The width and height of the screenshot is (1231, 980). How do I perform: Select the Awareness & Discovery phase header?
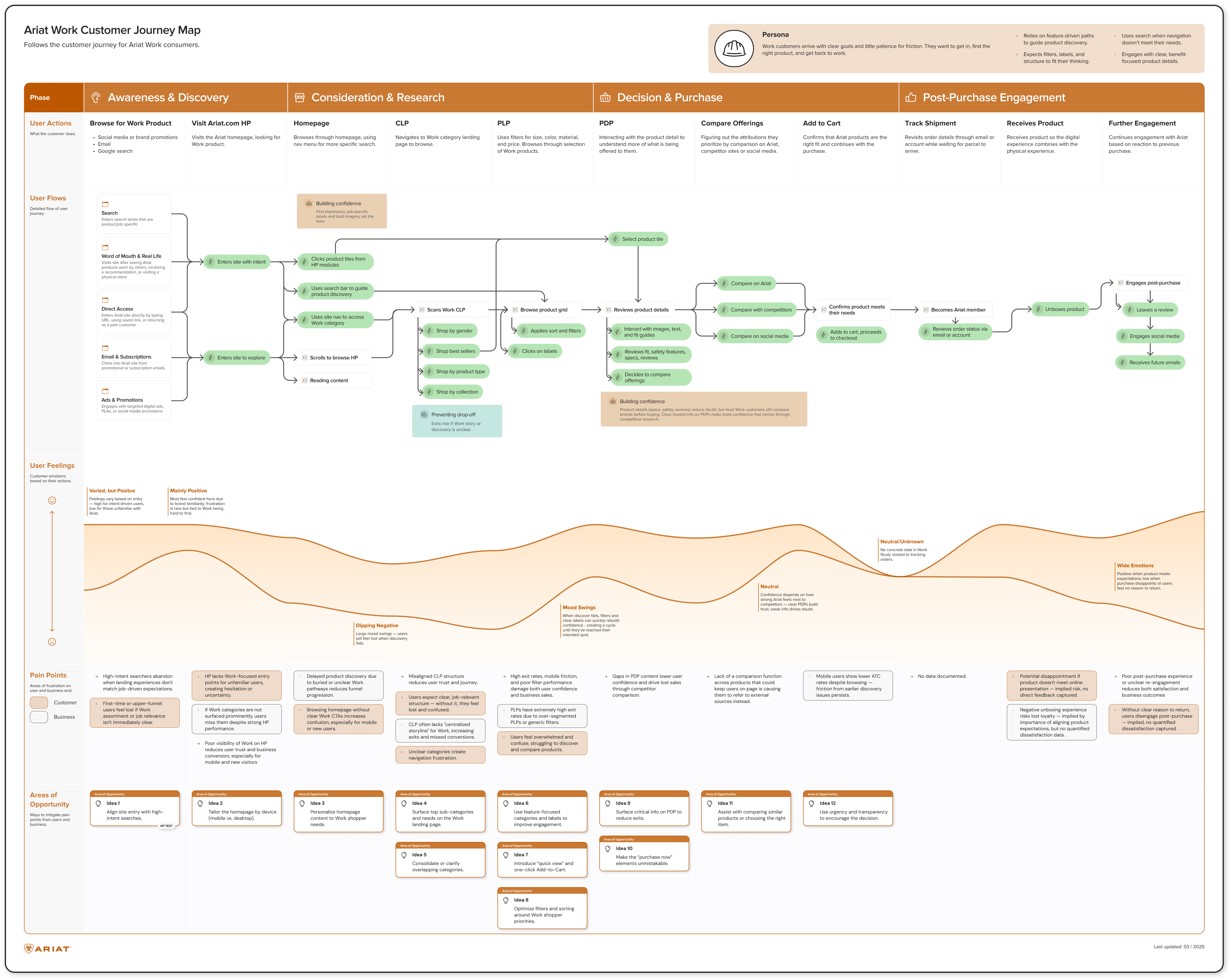[x=185, y=98]
